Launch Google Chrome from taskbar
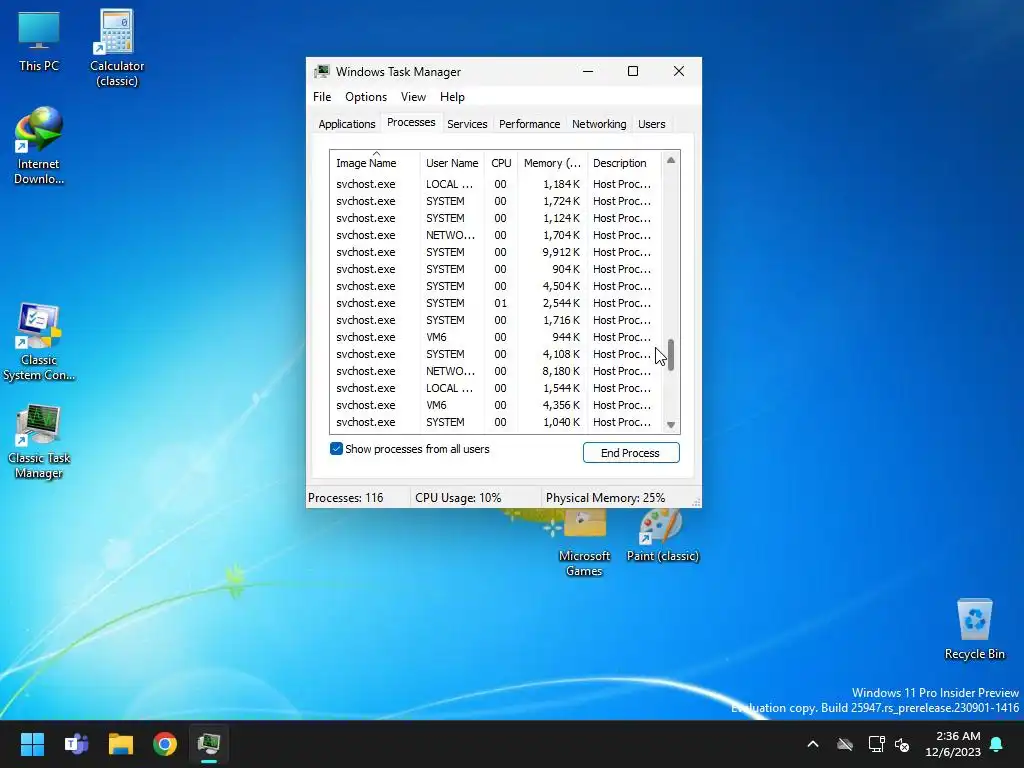Screen dimensions: 1024x768 165,744
